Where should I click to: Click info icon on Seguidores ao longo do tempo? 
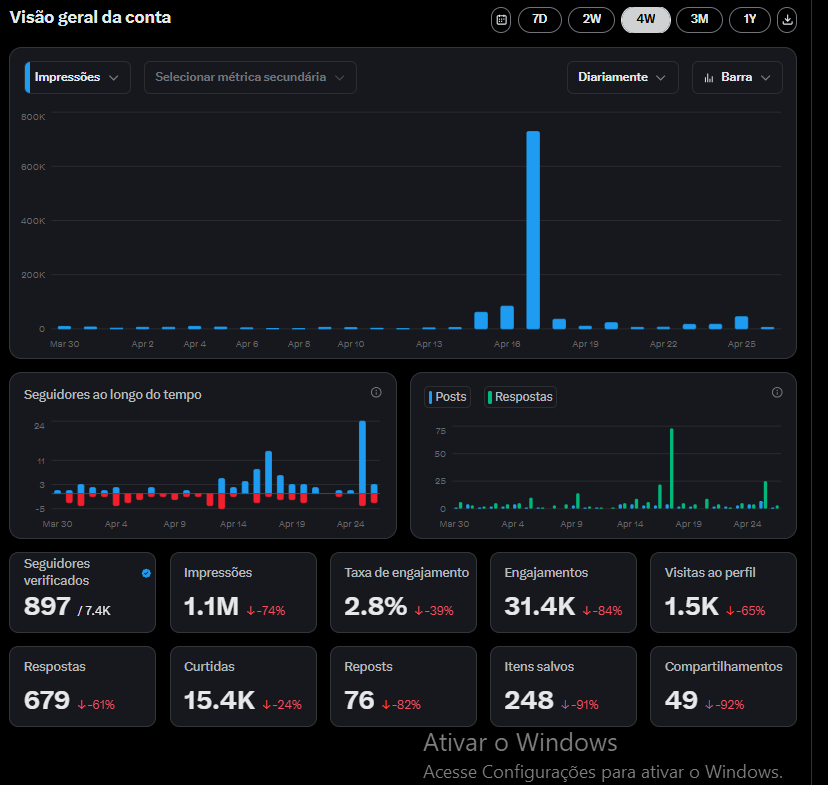(x=376, y=392)
